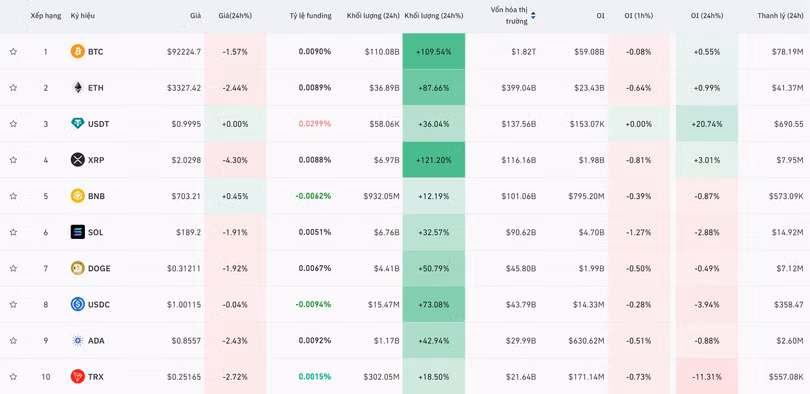Star the ADA row
Screen dimensions: 810x394
(13, 341)
